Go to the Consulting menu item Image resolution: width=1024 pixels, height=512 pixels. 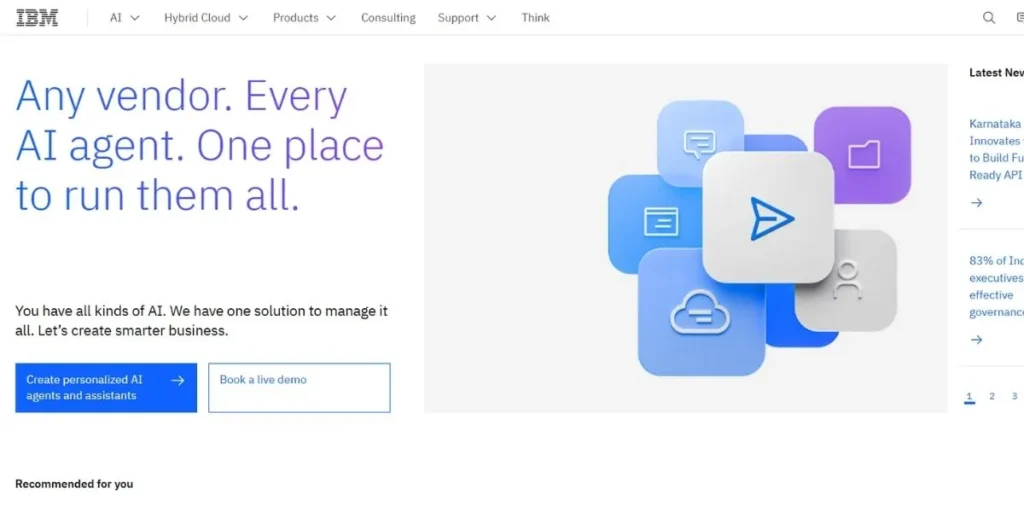pyautogui.click(x=388, y=17)
